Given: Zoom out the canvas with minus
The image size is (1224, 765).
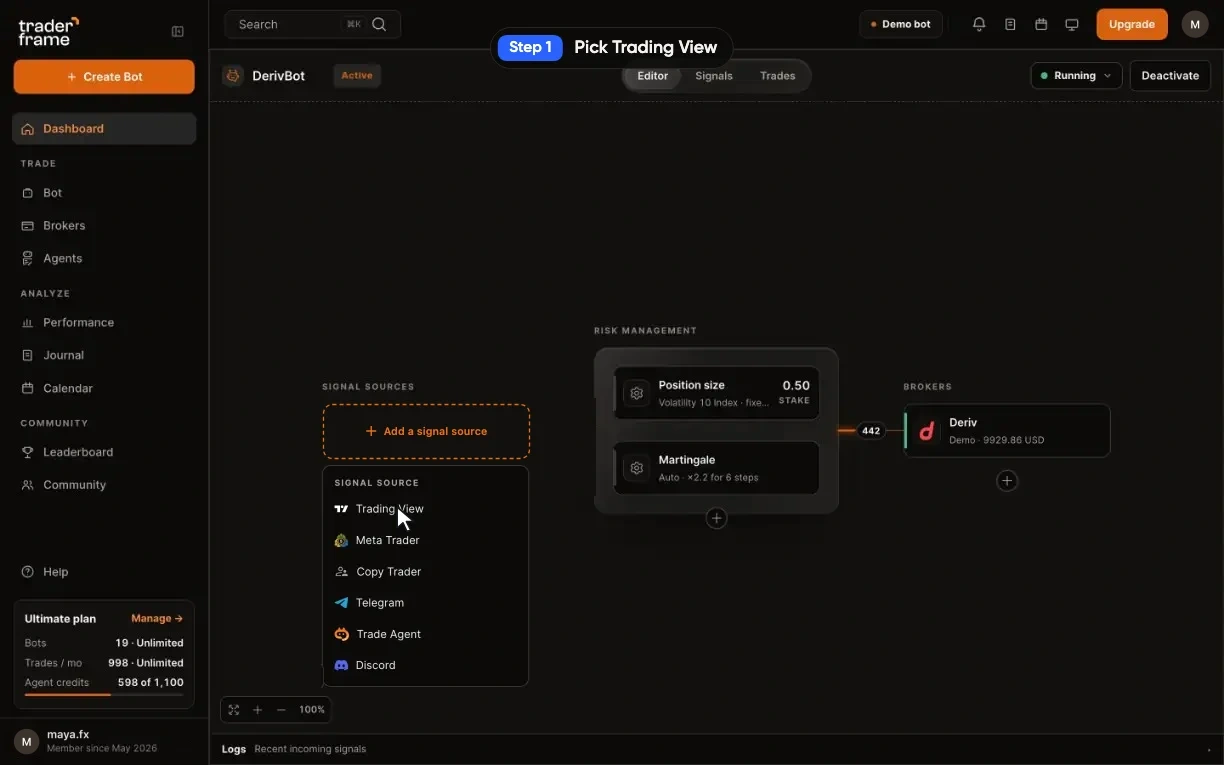Looking at the screenshot, I should [x=281, y=710].
